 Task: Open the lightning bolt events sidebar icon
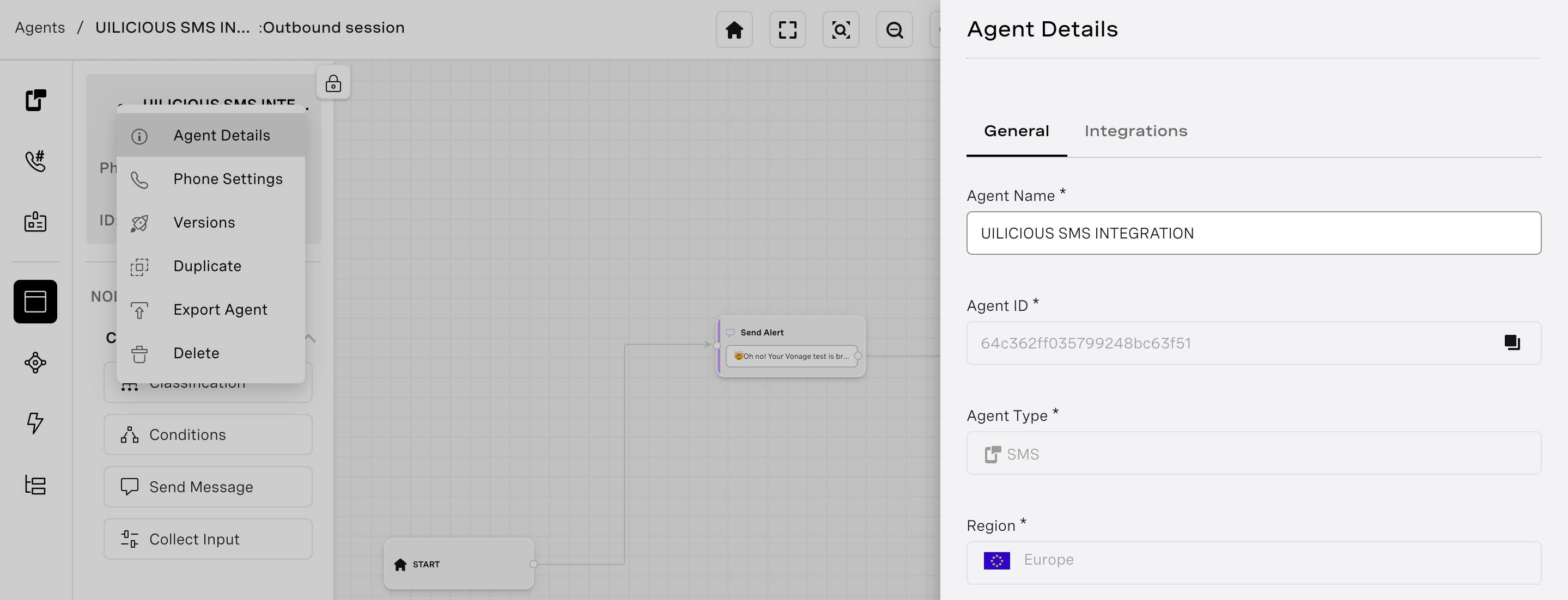point(35,423)
